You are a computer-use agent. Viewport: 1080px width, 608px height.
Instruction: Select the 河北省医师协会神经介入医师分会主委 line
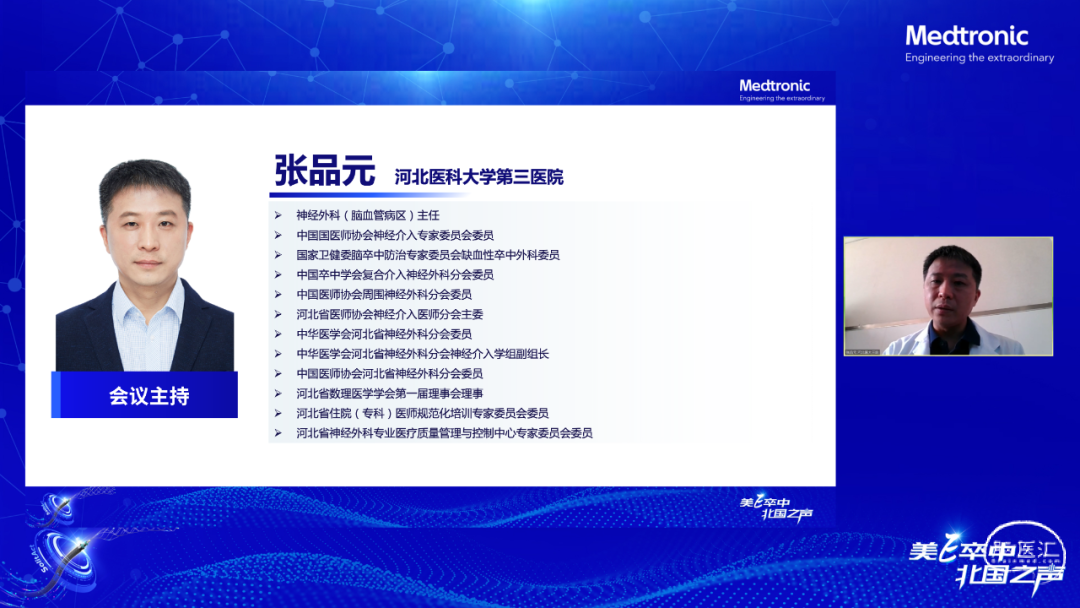click(x=390, y=314)
